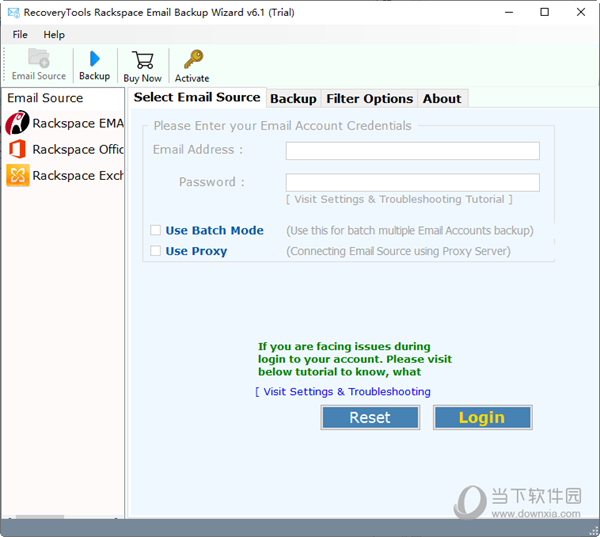This screenshot has height=537, width=600.
Task: Focus the Email Address input field
Action: point(412,151)
